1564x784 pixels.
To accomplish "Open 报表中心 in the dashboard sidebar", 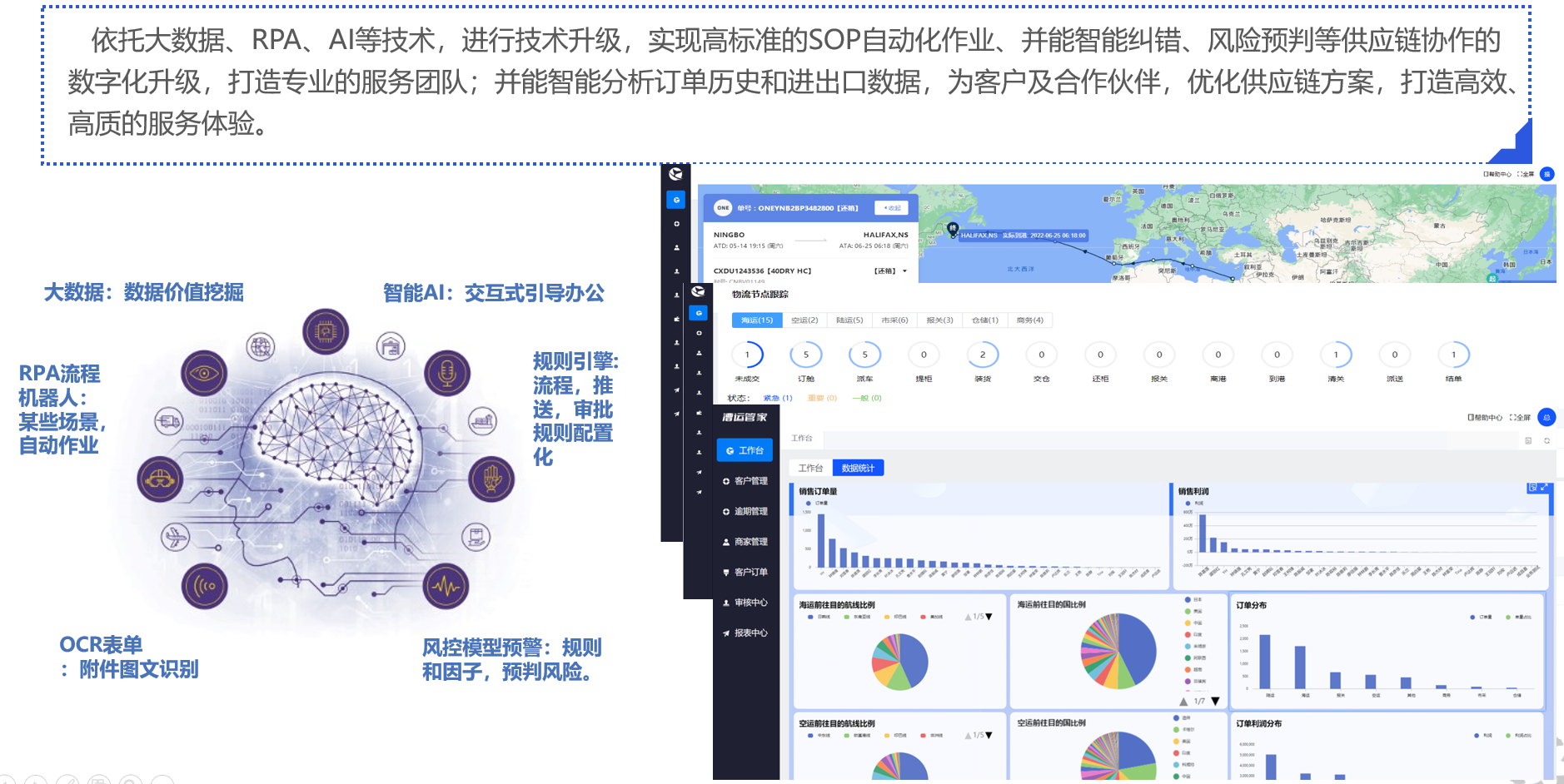I will (745, 633).
